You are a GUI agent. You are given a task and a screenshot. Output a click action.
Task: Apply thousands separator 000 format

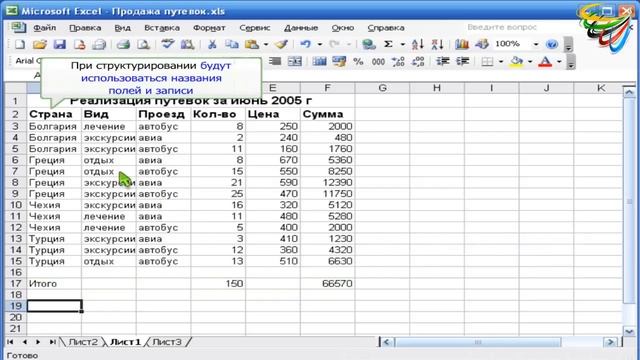coord(378,62)
